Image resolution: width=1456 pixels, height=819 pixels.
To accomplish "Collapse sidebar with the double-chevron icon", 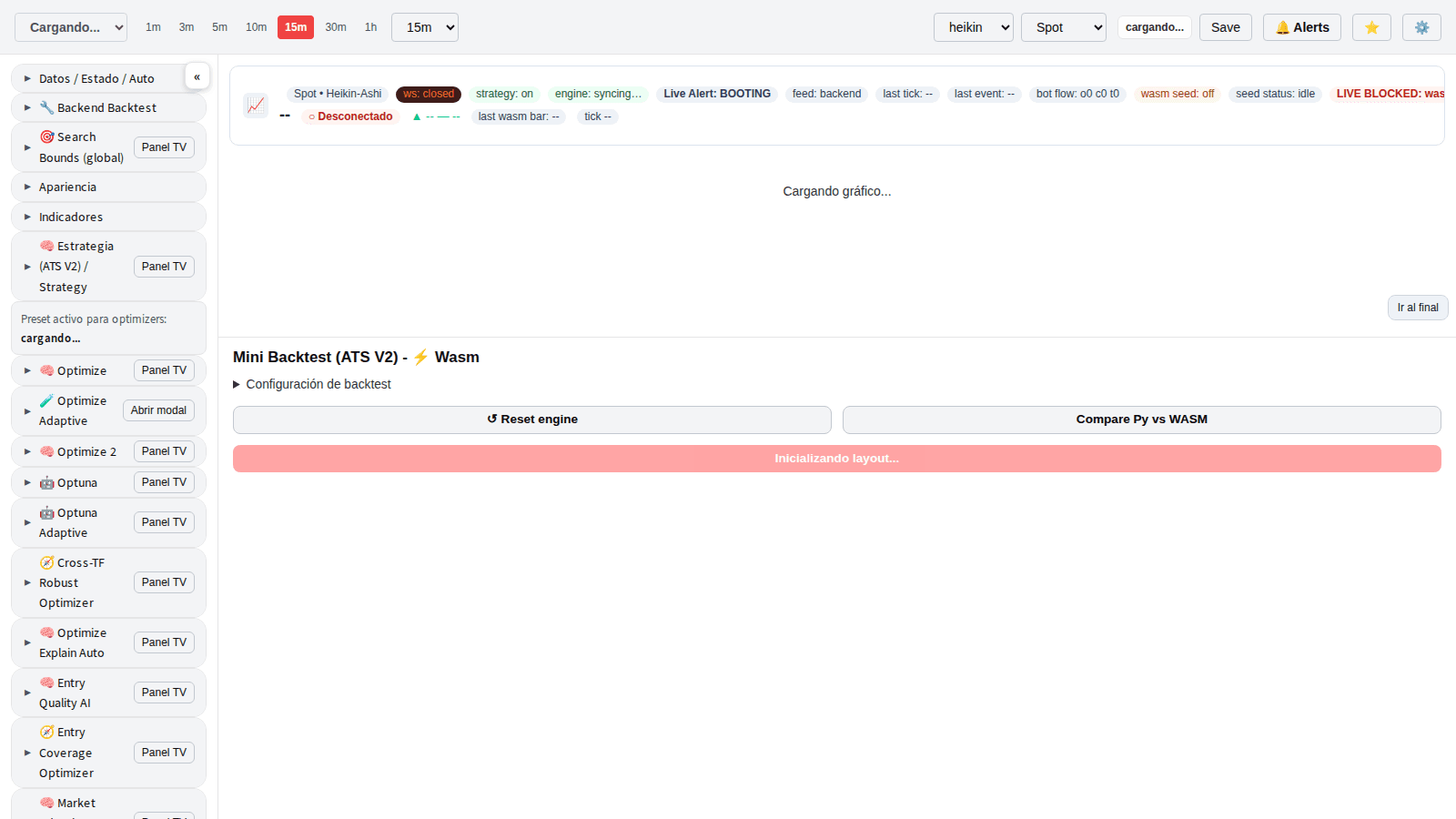I will click(x=197, y=76).
